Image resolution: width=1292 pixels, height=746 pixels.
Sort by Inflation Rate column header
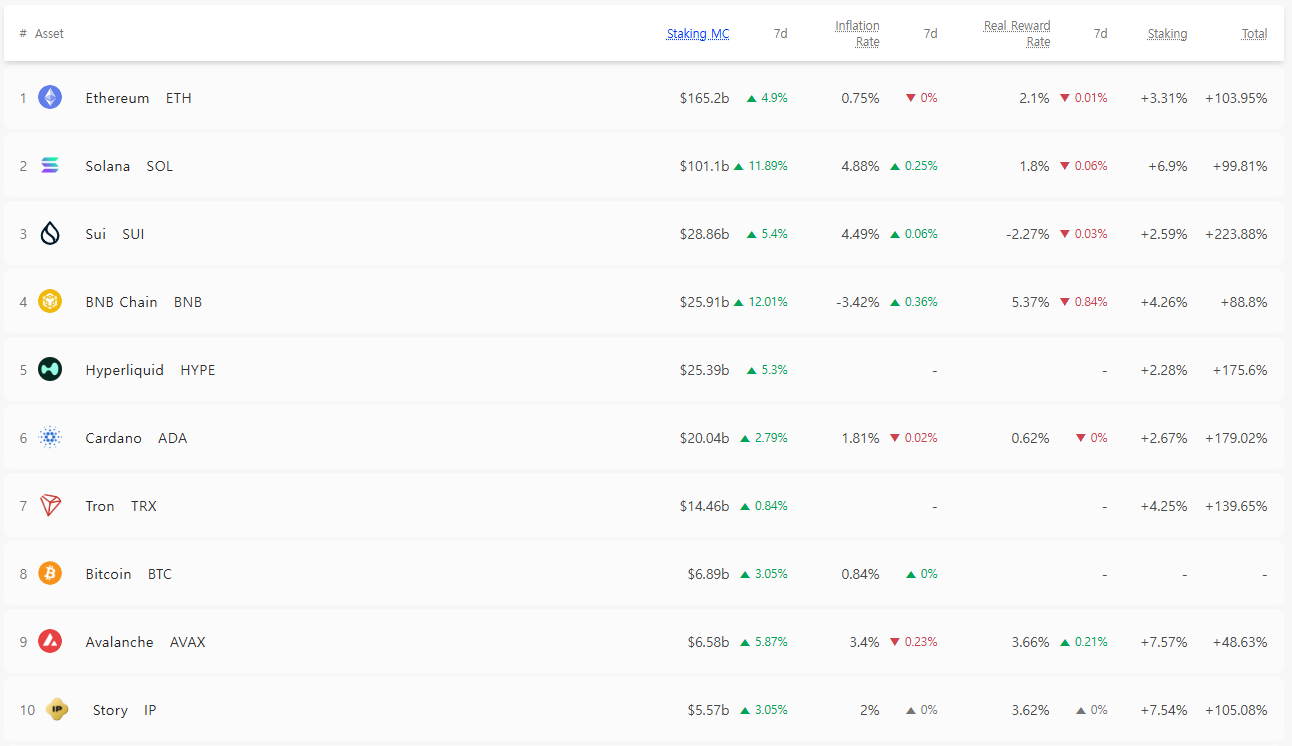click(857, 33)
